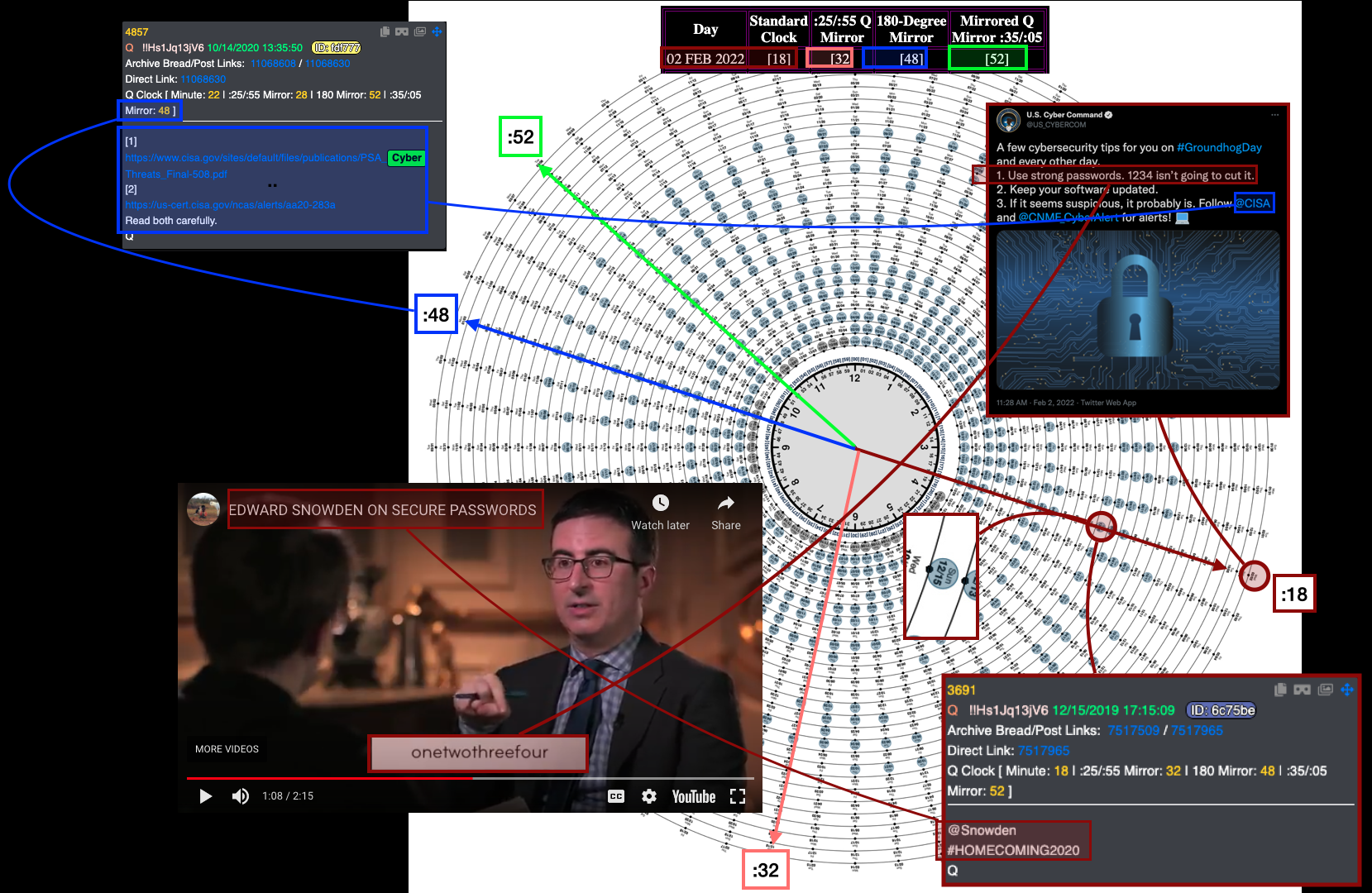Open the tweet's three-dot more menu
Screen dimensions: 1372x893
pos(1274,115)
